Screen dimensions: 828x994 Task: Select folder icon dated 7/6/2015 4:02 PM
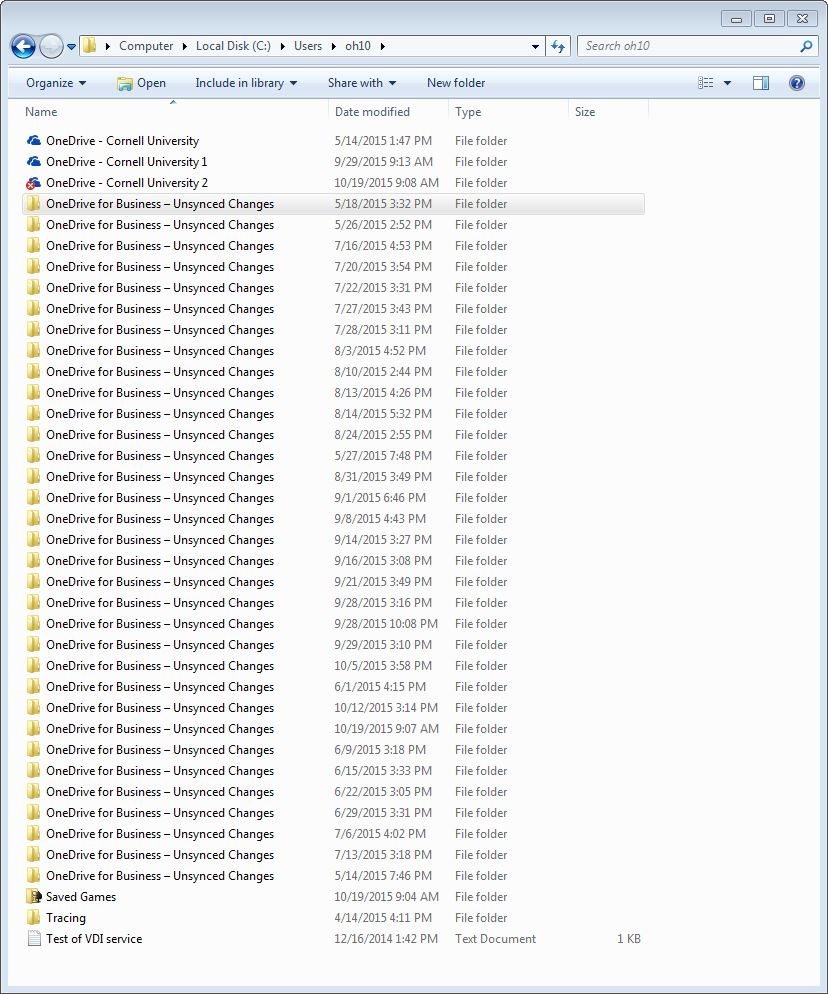tap(34, 833)
